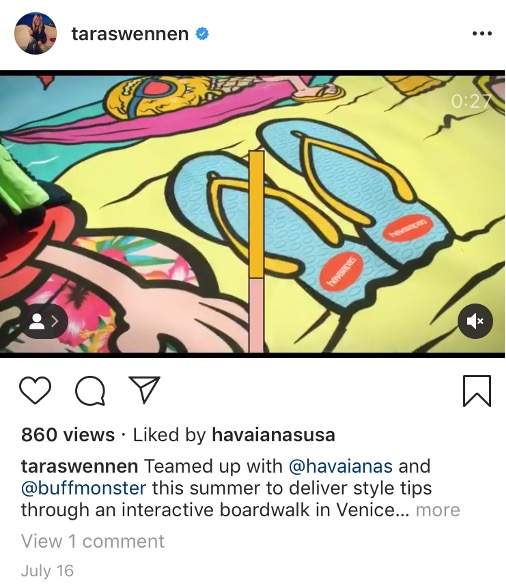Tap the 0:27 video timer
The image size is (506, 584).
[471, 101]
